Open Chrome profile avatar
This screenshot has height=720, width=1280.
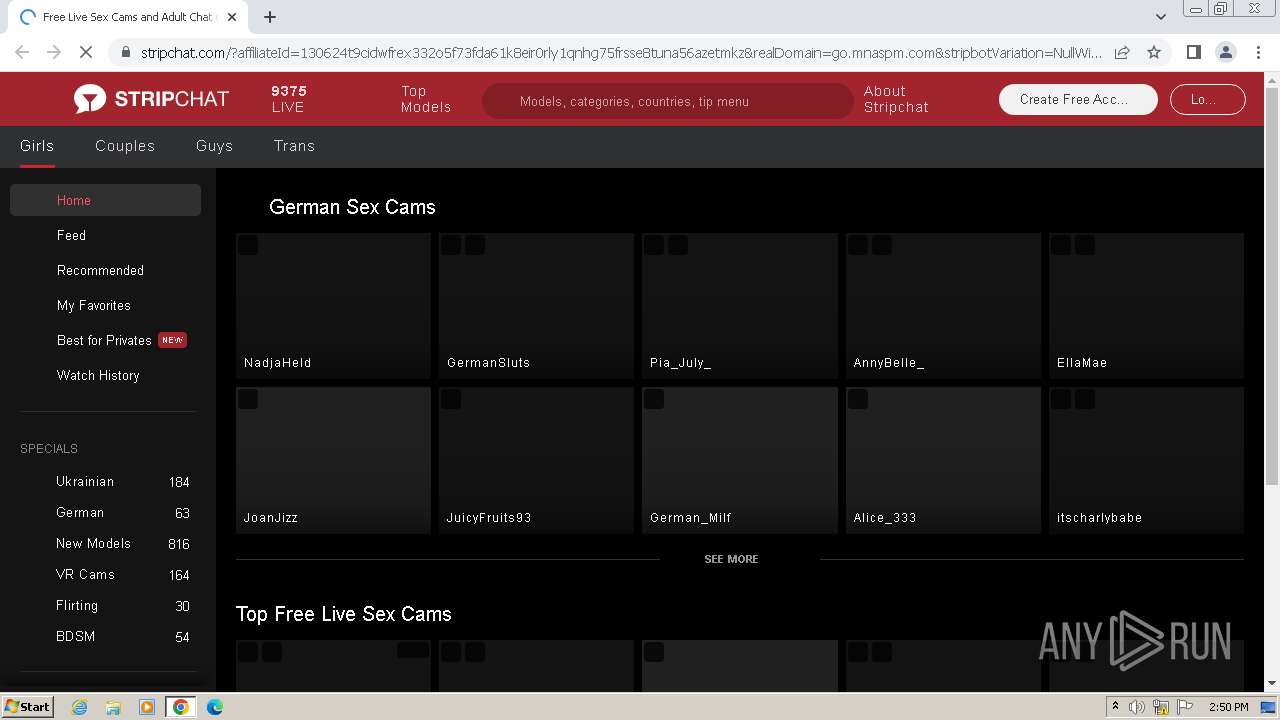(1225, 52)
